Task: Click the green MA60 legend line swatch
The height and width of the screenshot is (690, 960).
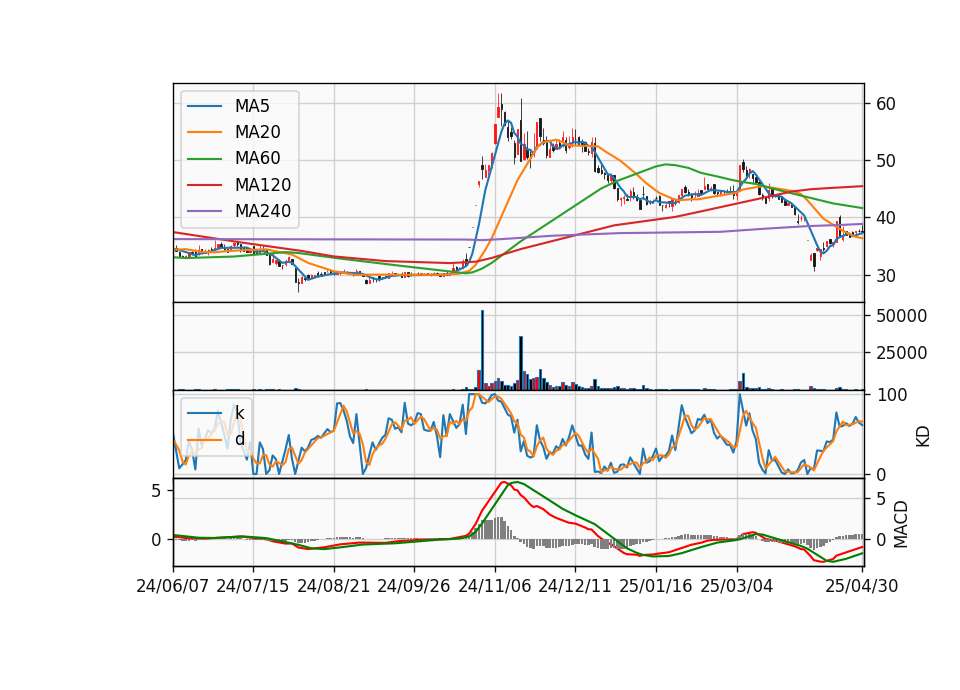Action: [204, 159]
